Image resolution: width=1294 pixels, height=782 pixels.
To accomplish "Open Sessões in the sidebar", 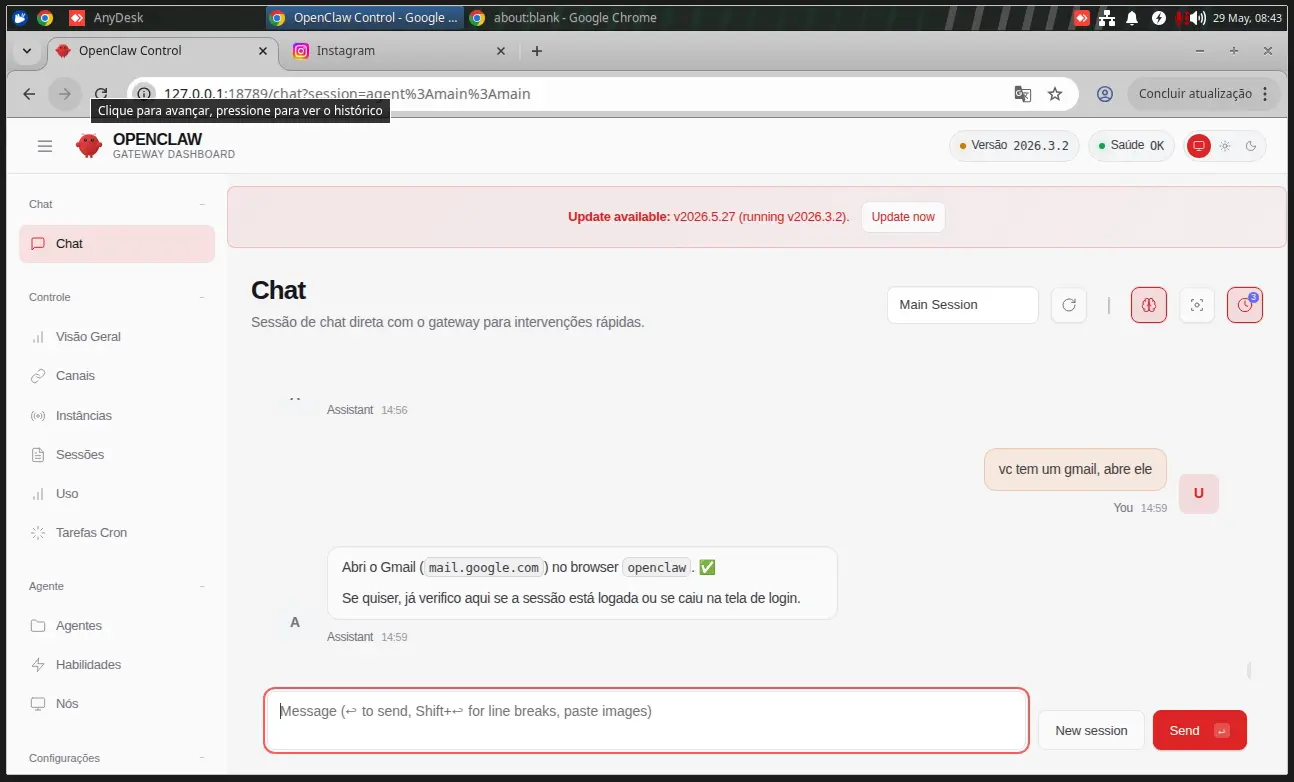I will click(117, 454).
